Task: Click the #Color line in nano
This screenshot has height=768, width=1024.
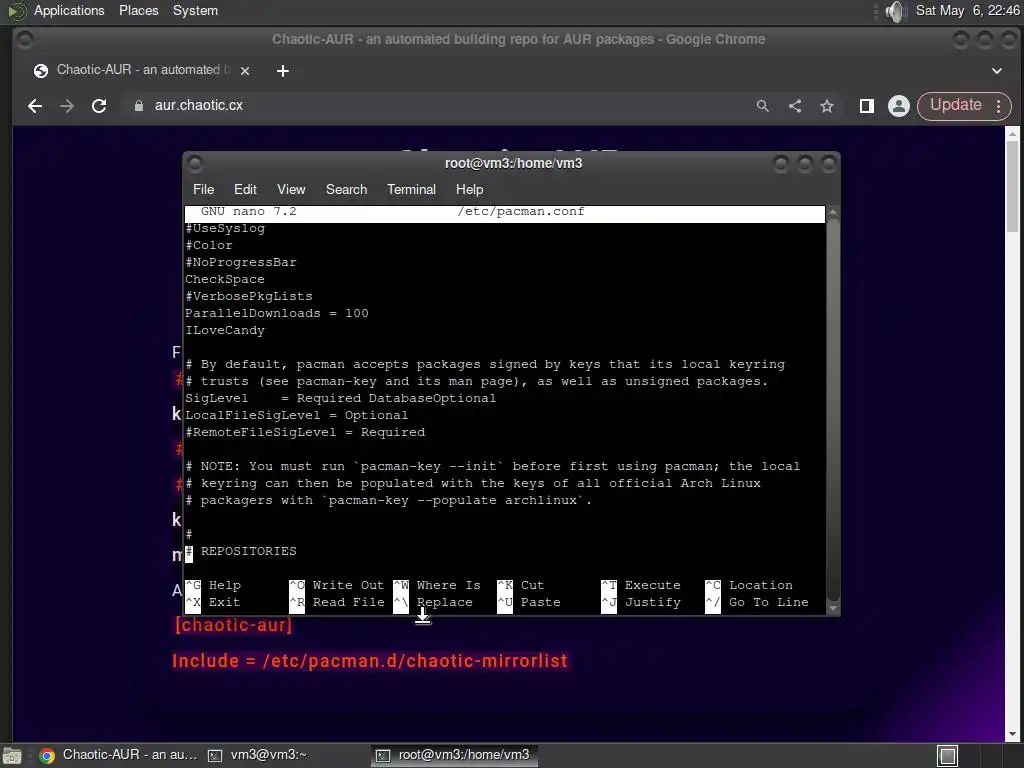Action: click(209, 246)
